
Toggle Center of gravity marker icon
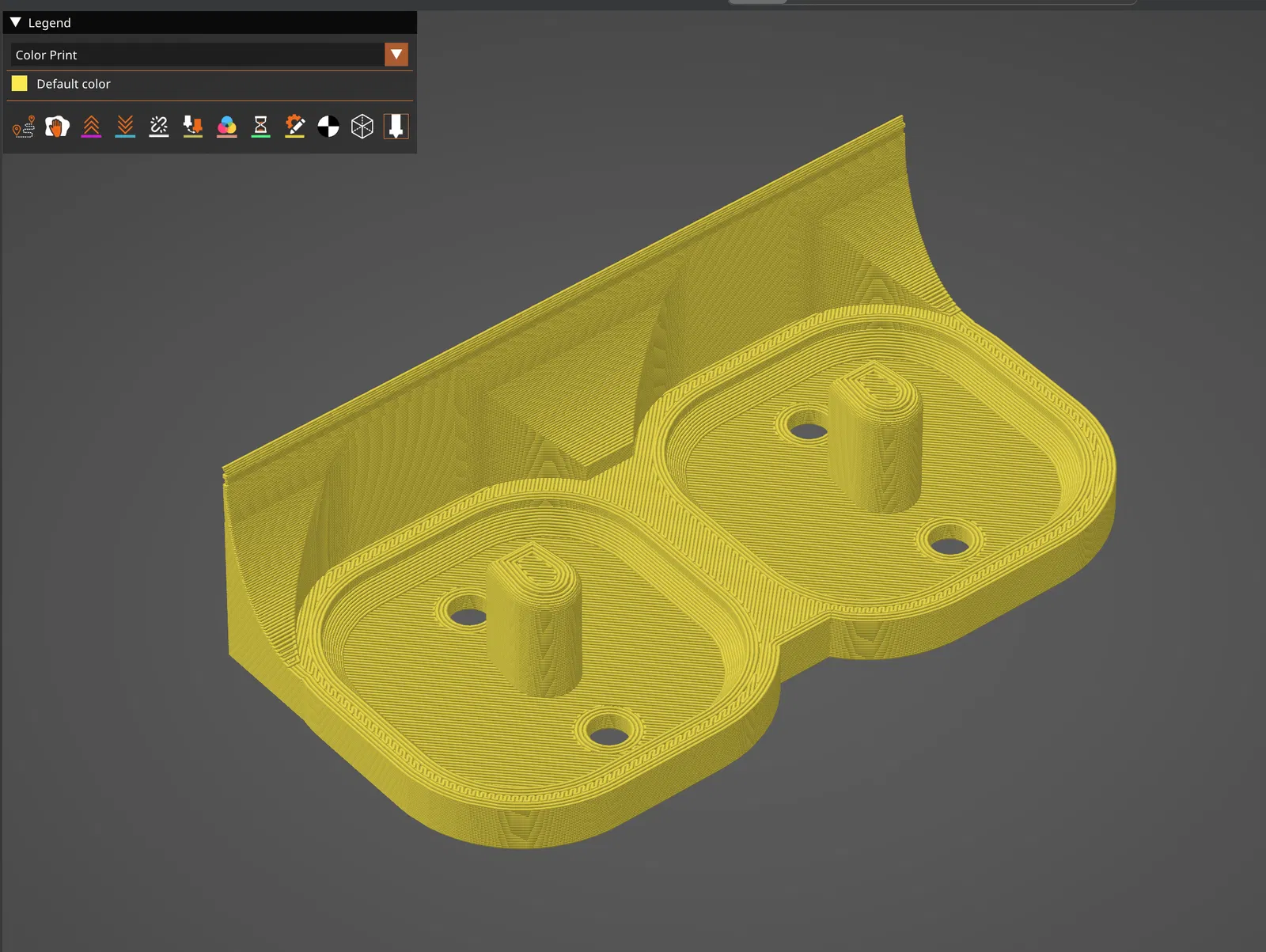coord(328,127)
